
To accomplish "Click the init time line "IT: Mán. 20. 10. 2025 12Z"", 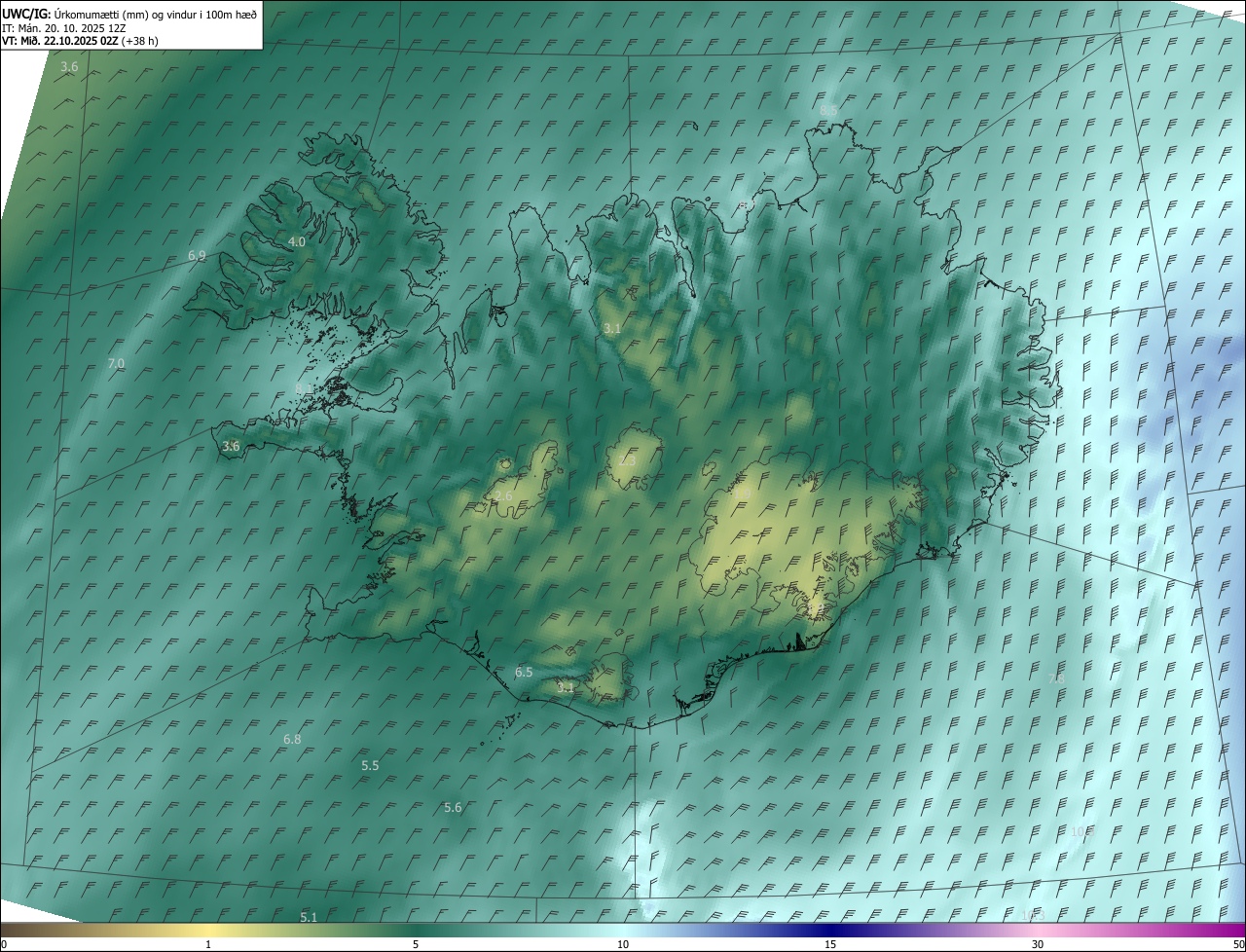I will click(63, 27).
